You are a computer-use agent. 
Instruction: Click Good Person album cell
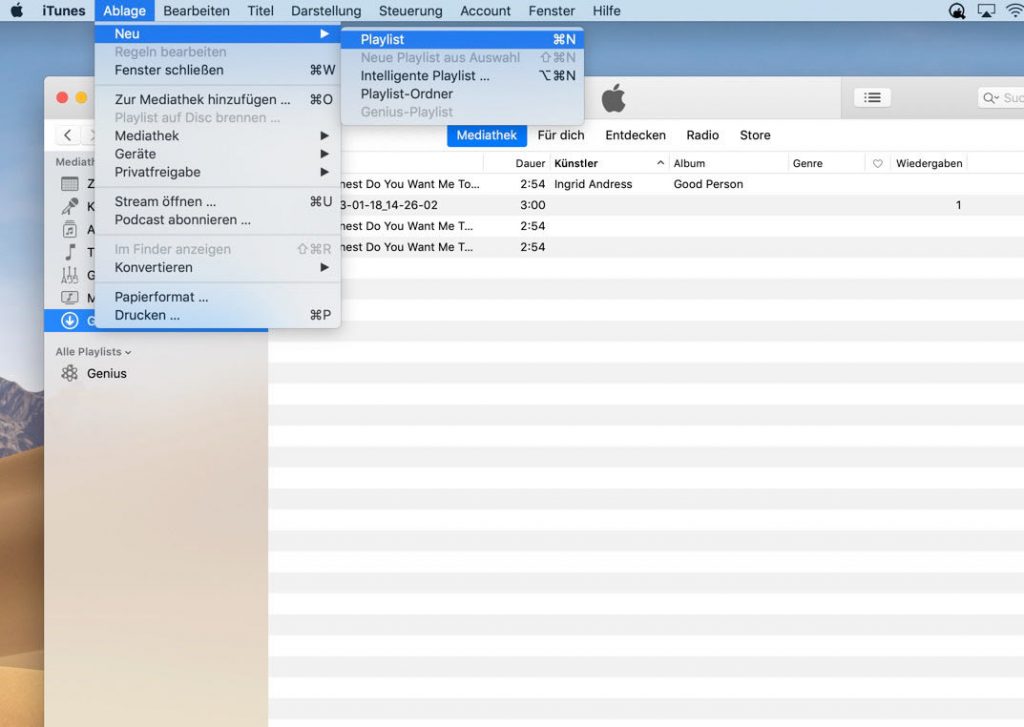point(708,184)
